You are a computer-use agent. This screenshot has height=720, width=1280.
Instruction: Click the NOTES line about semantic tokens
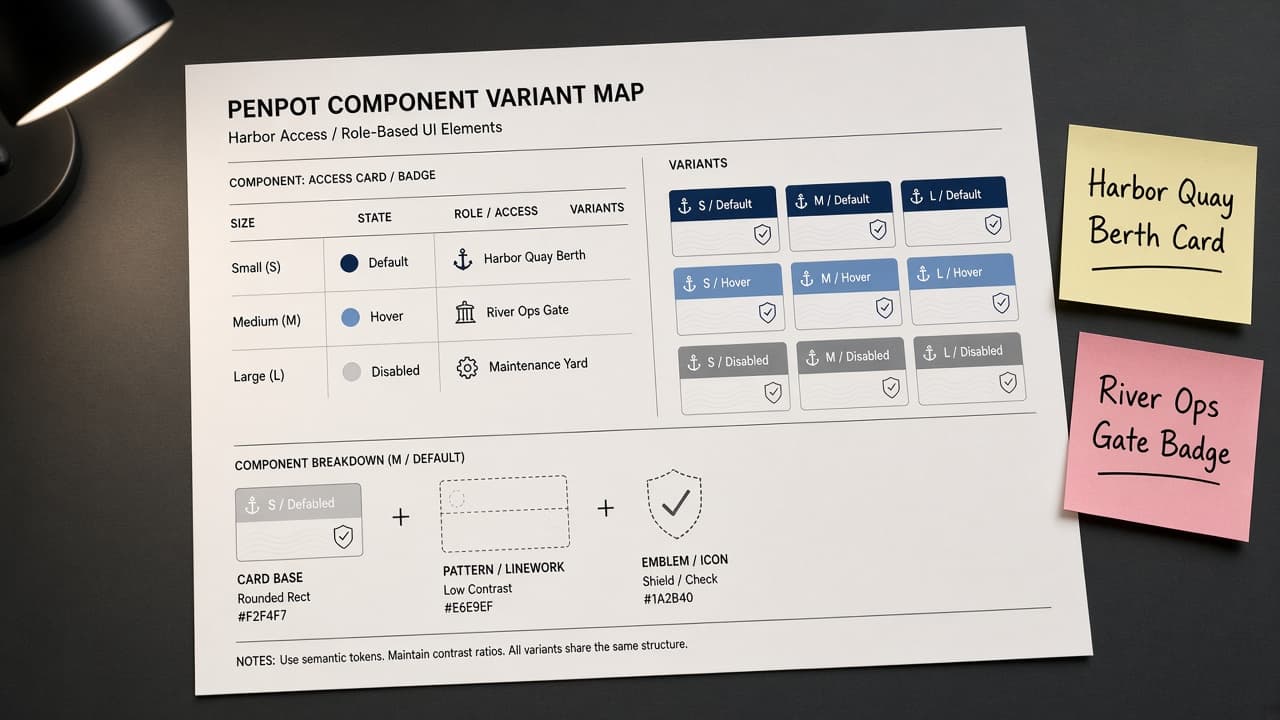[462, 653]
